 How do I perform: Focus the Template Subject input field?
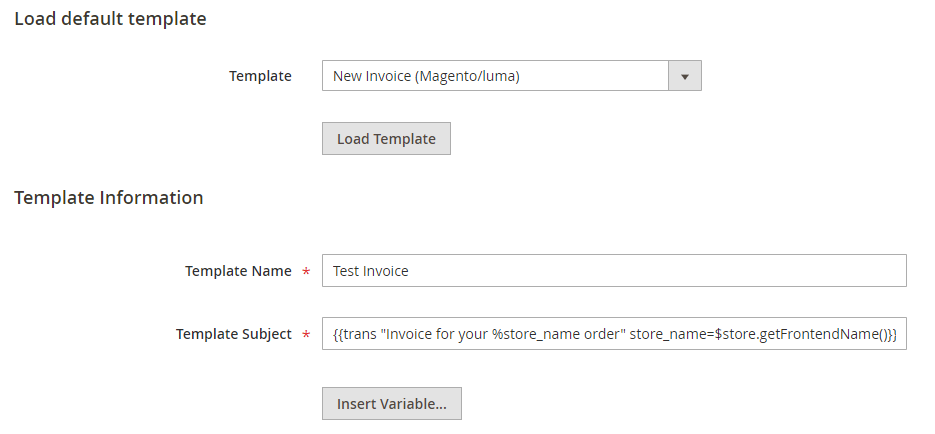click(614, 334)
